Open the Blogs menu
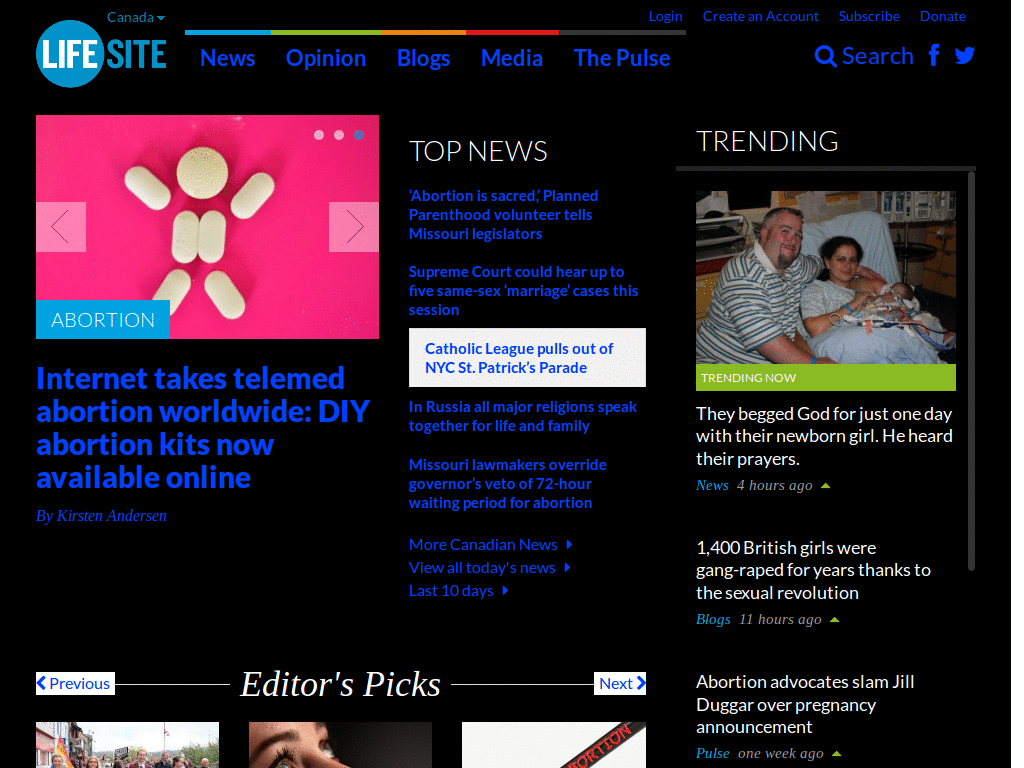 (x=423, y=58)
